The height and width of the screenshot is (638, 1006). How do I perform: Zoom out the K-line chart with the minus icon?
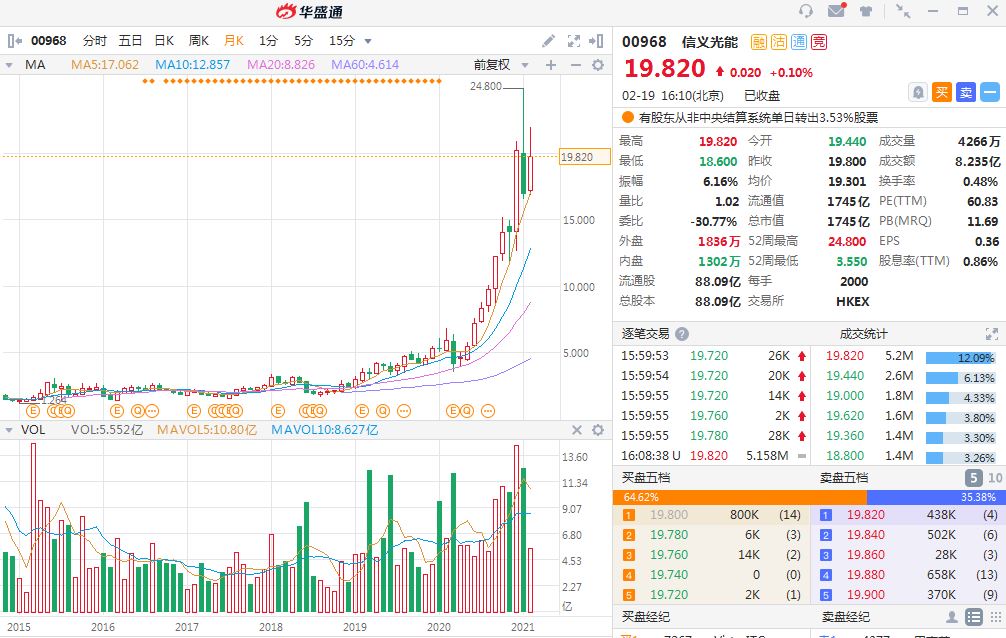(575, 65)
